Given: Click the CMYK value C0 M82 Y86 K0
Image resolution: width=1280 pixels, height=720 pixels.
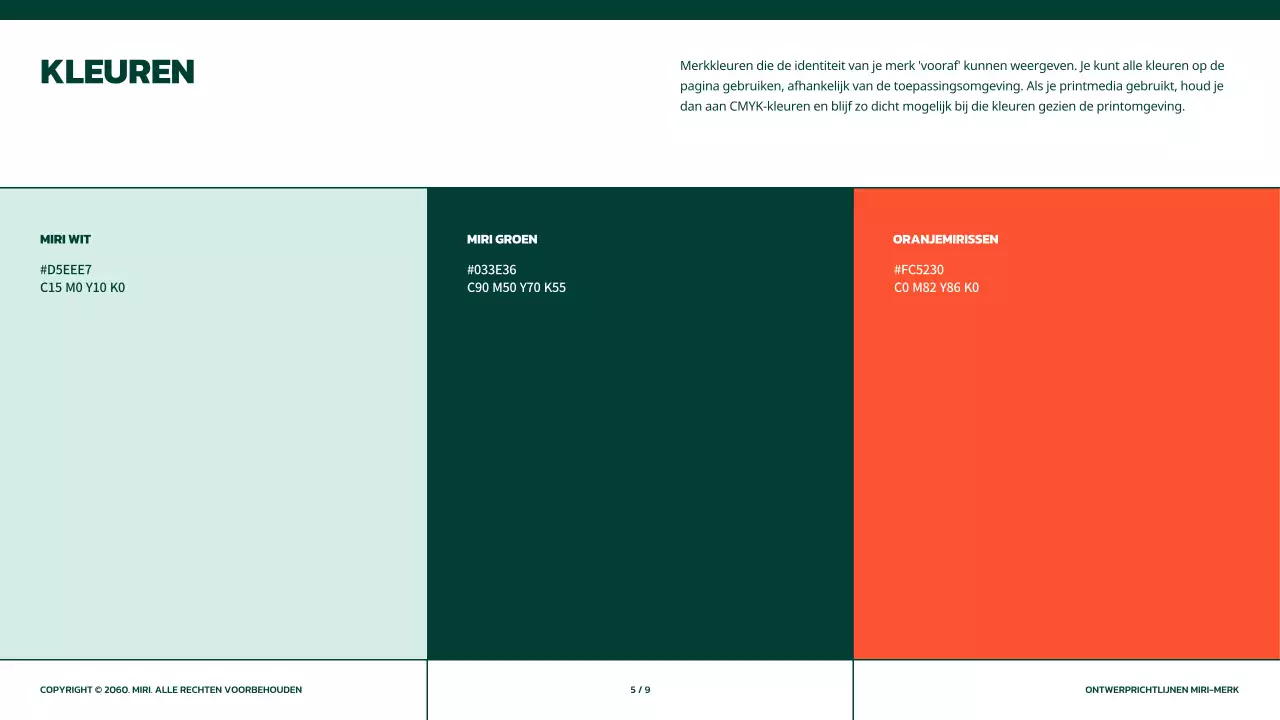Looking at the screenshot, I should [937, 288].
